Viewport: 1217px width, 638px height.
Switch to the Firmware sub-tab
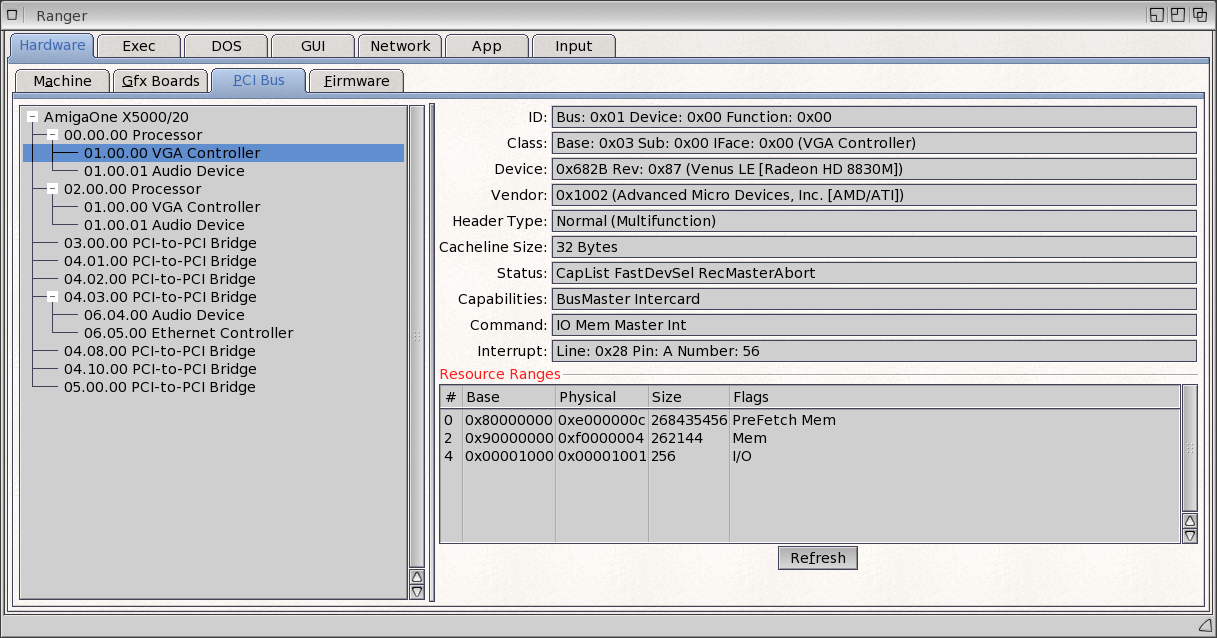(356, 81)
